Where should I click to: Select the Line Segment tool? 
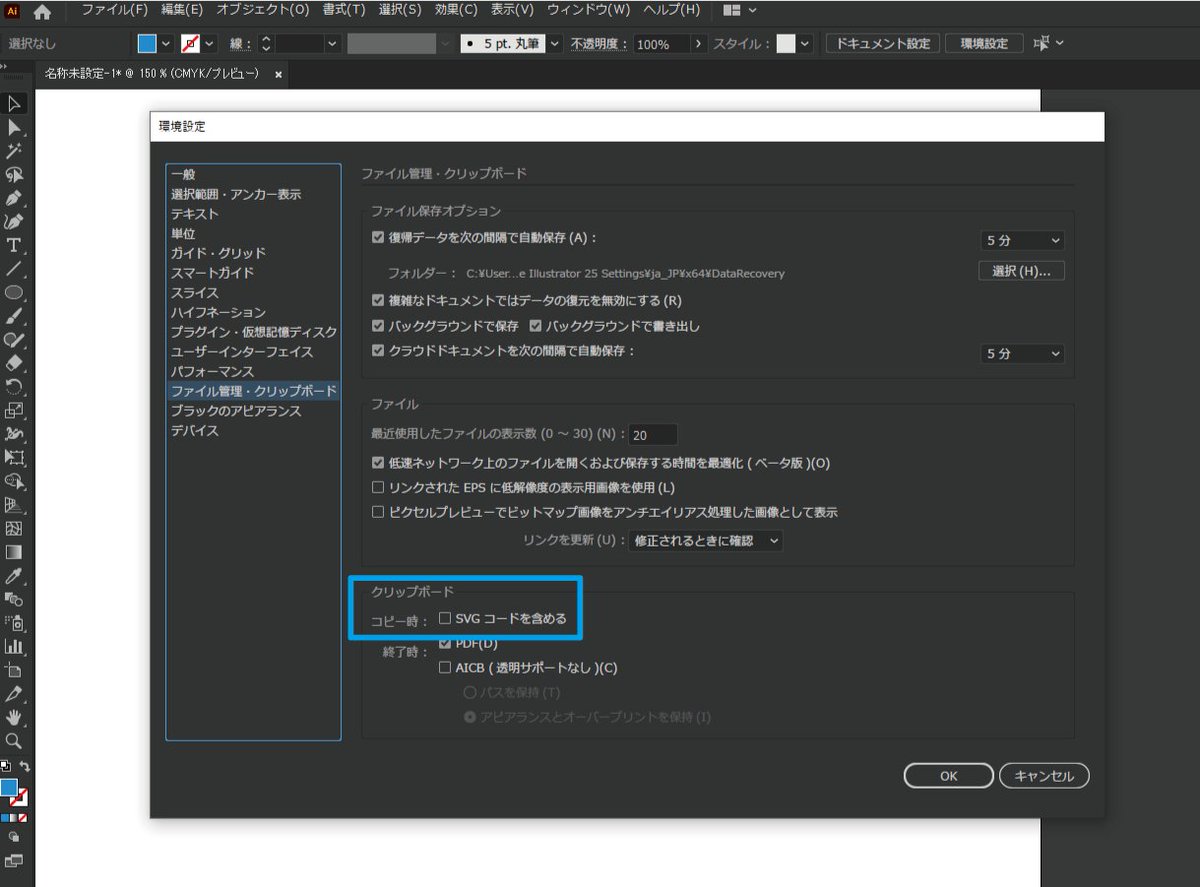tap(14, 269)
